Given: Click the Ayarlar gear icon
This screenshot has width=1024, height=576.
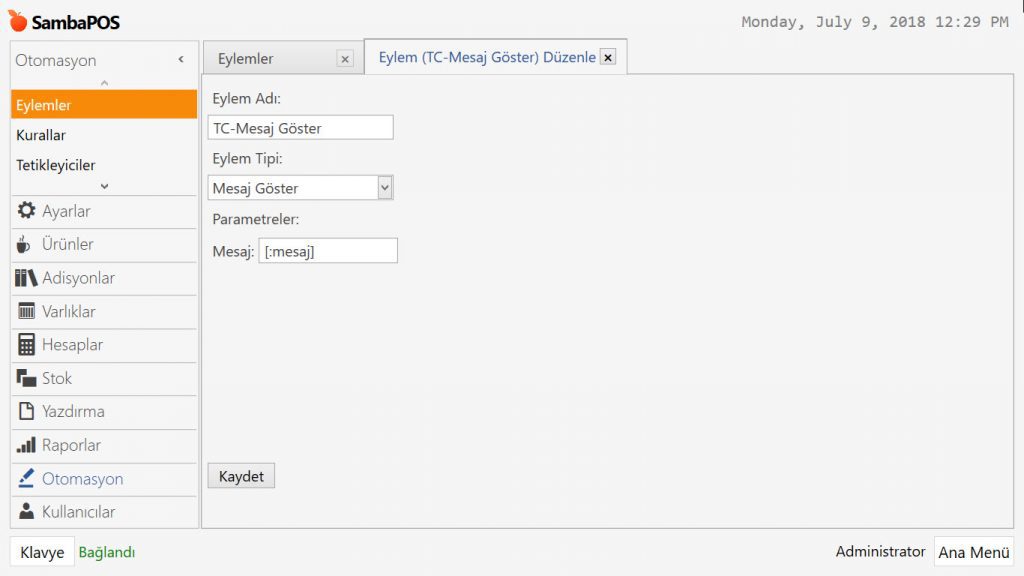Looking at the screenshot, I should click(27, 211).
